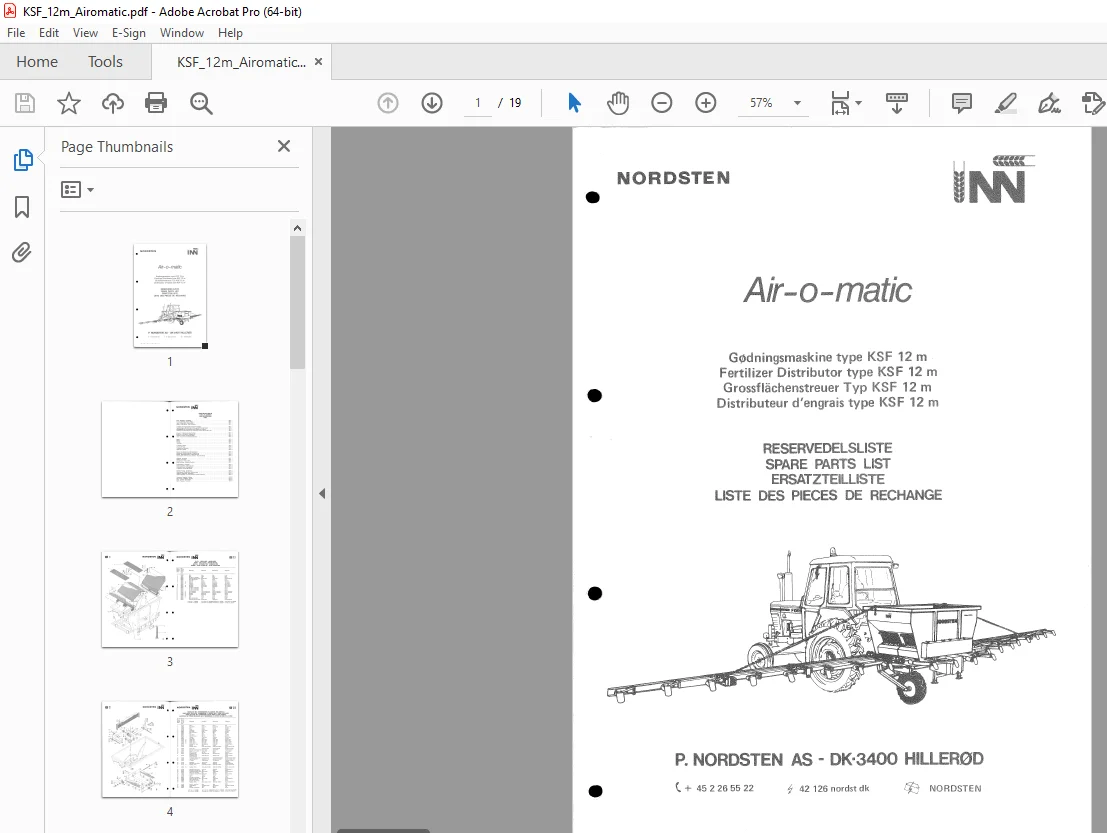Open the E-Sign menu

128,32
